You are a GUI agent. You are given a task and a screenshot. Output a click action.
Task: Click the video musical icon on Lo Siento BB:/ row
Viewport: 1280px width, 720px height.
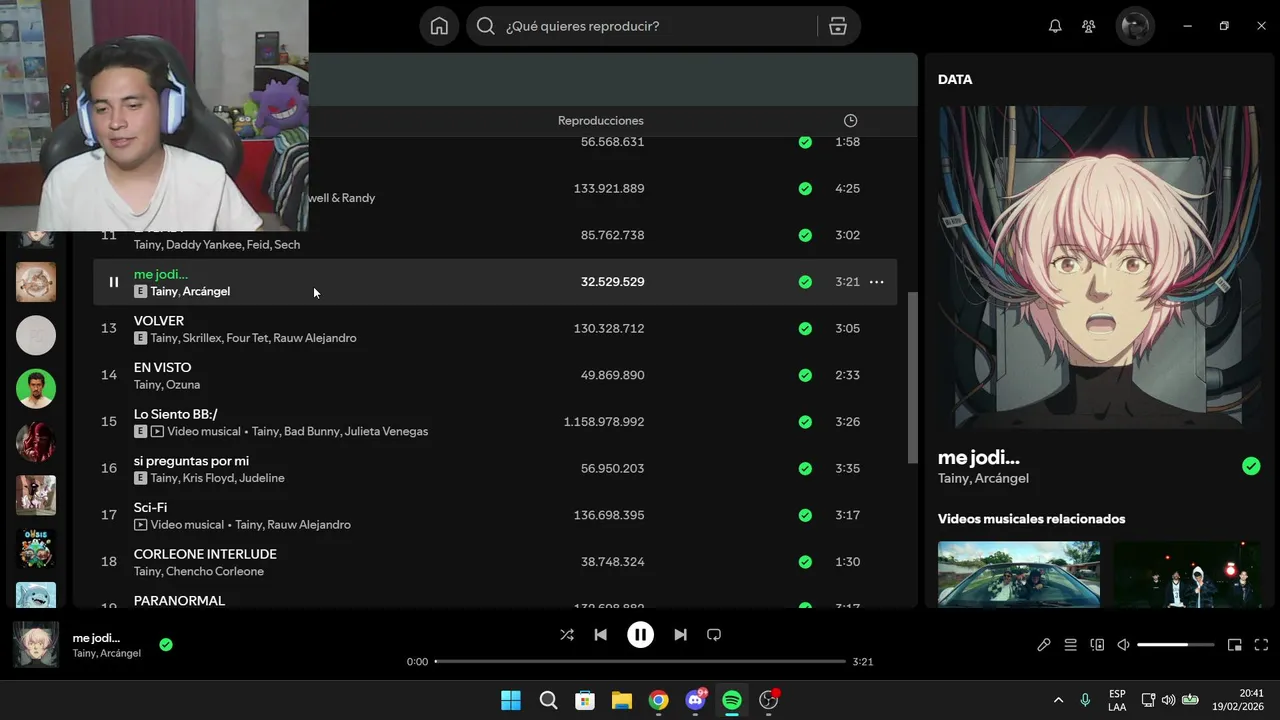(157, 432)
